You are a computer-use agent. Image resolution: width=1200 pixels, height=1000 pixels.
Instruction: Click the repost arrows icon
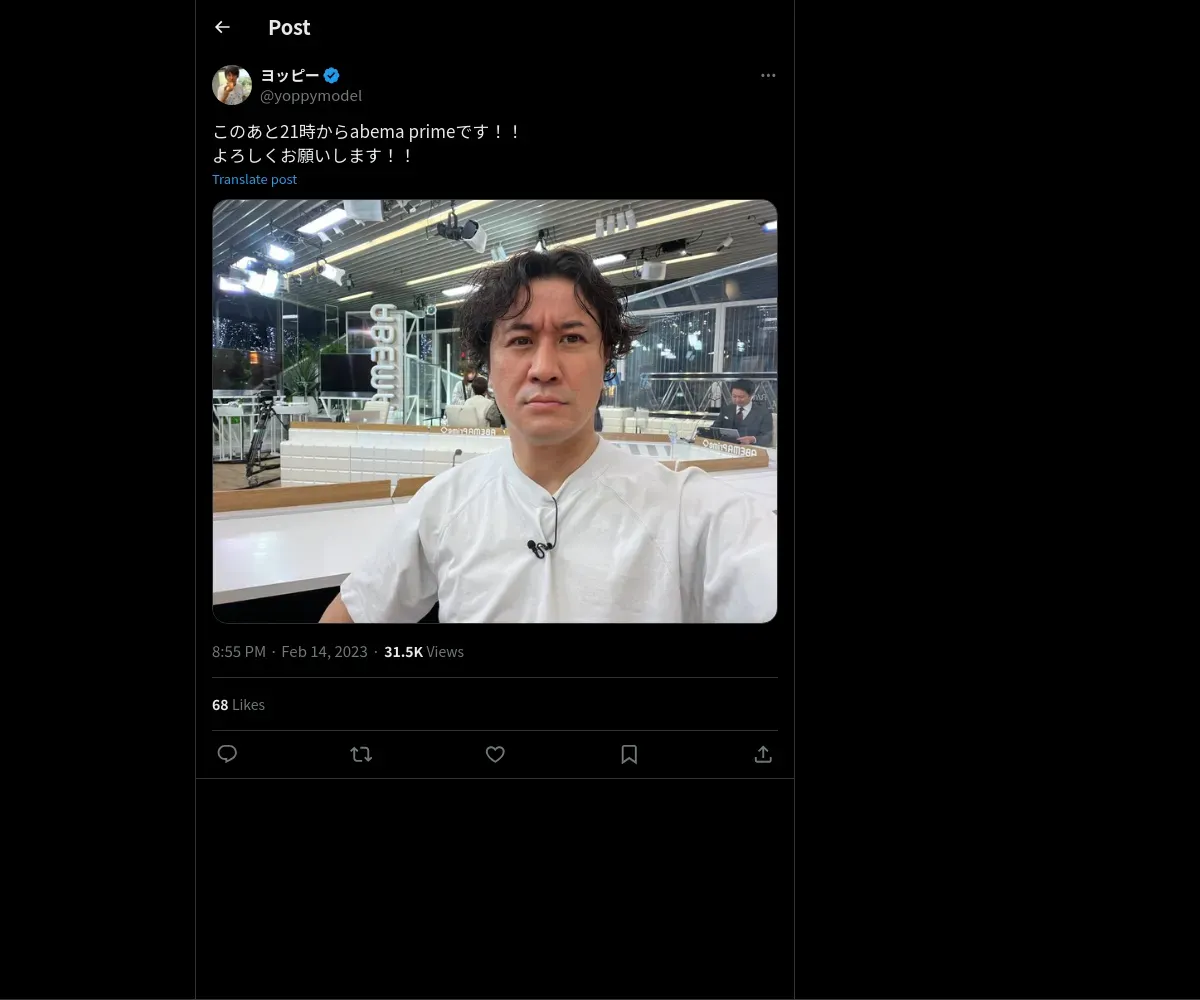361,754
